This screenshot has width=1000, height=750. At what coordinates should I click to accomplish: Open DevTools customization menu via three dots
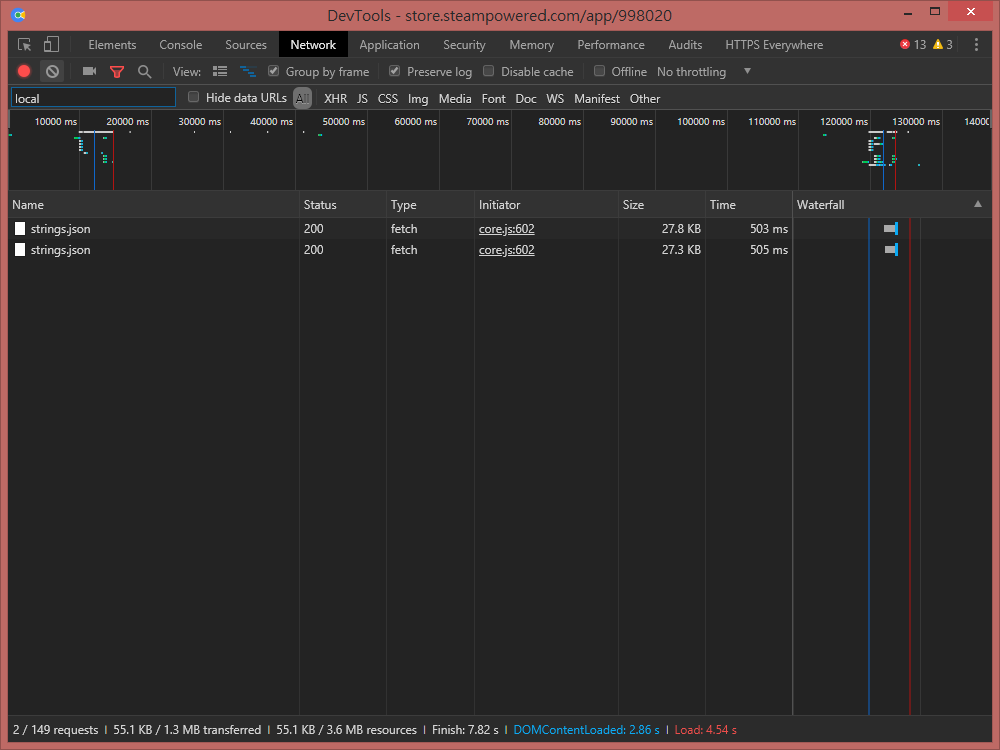coord(976,44)
